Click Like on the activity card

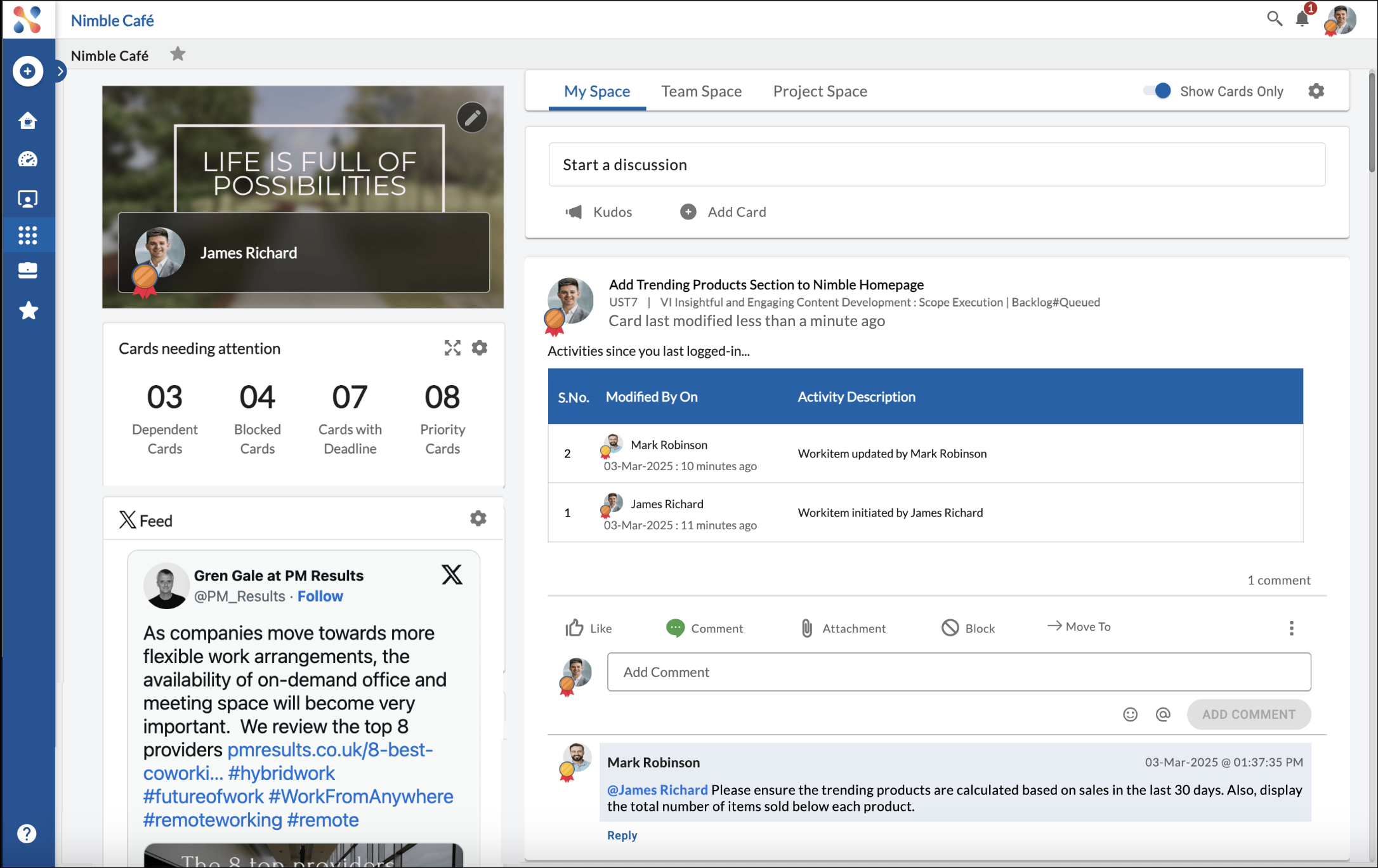[588, 628]
